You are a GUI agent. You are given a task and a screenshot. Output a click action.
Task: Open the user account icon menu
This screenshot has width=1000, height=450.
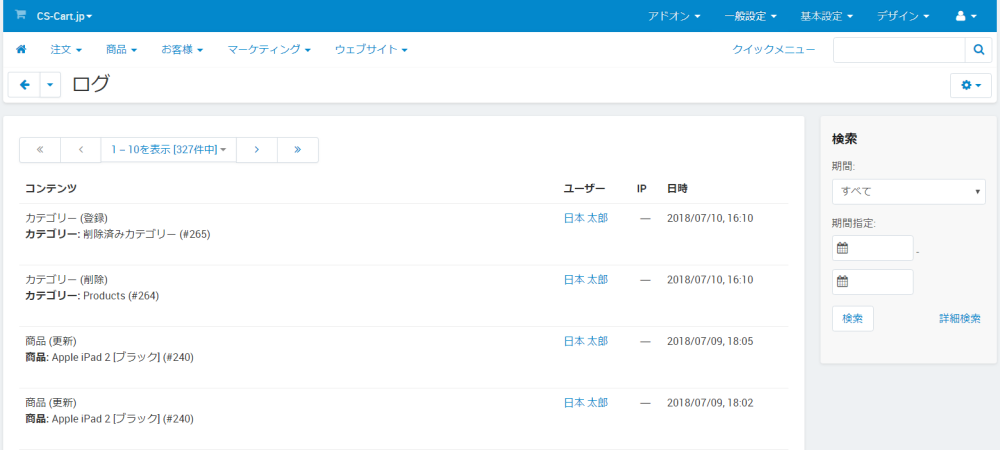click(966, 16)
